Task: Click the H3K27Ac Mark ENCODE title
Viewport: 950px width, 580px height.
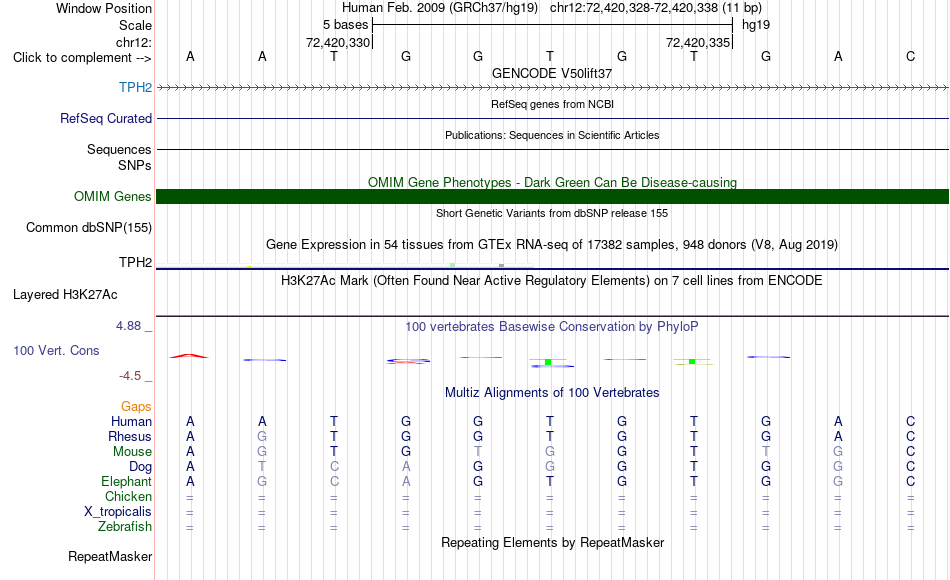Action: click(552, 281)
